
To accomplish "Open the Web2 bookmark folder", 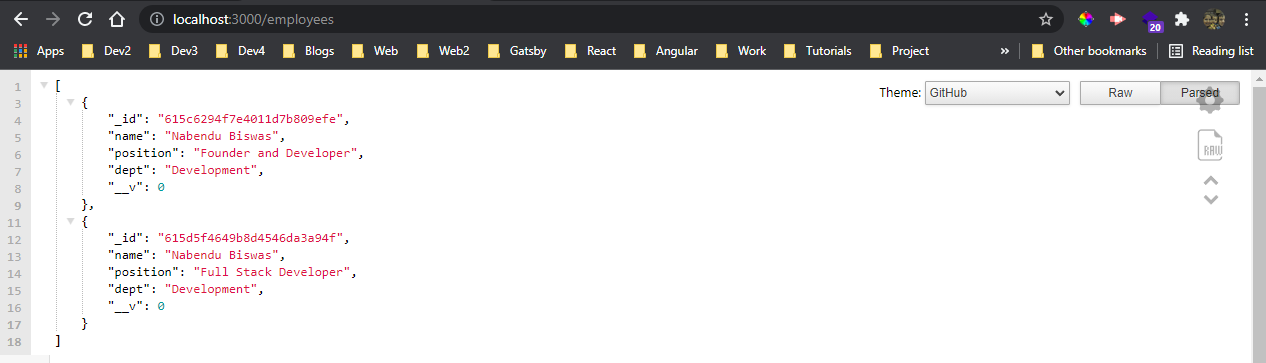I will [443, 50].
